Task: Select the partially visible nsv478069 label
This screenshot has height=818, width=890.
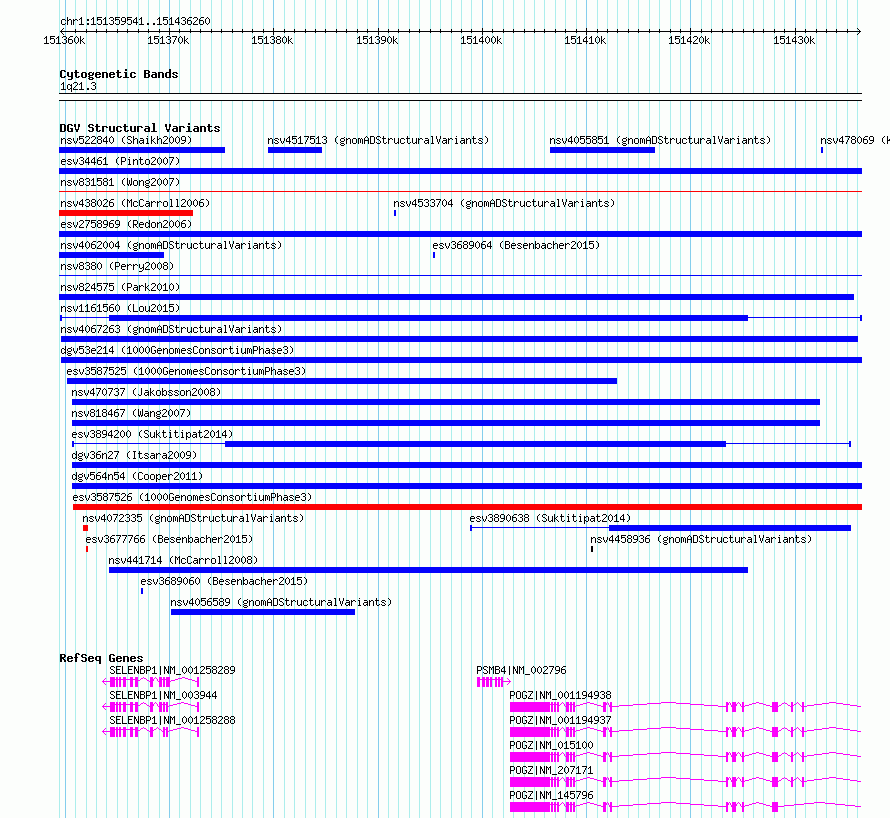Action: [854, 140]
